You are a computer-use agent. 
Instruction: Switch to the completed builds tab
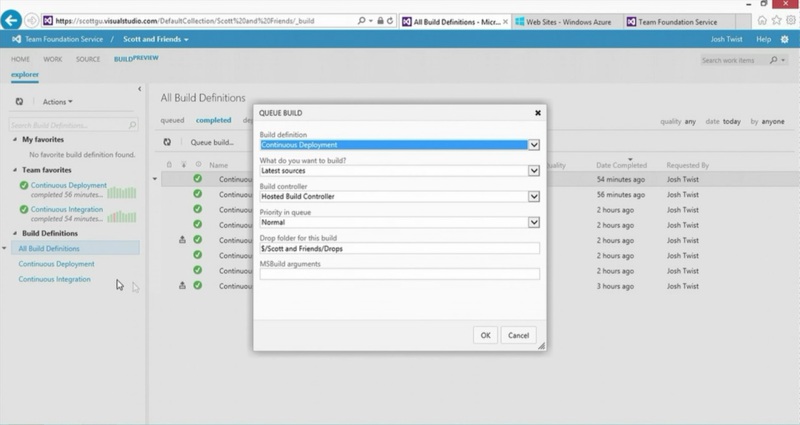213,120
